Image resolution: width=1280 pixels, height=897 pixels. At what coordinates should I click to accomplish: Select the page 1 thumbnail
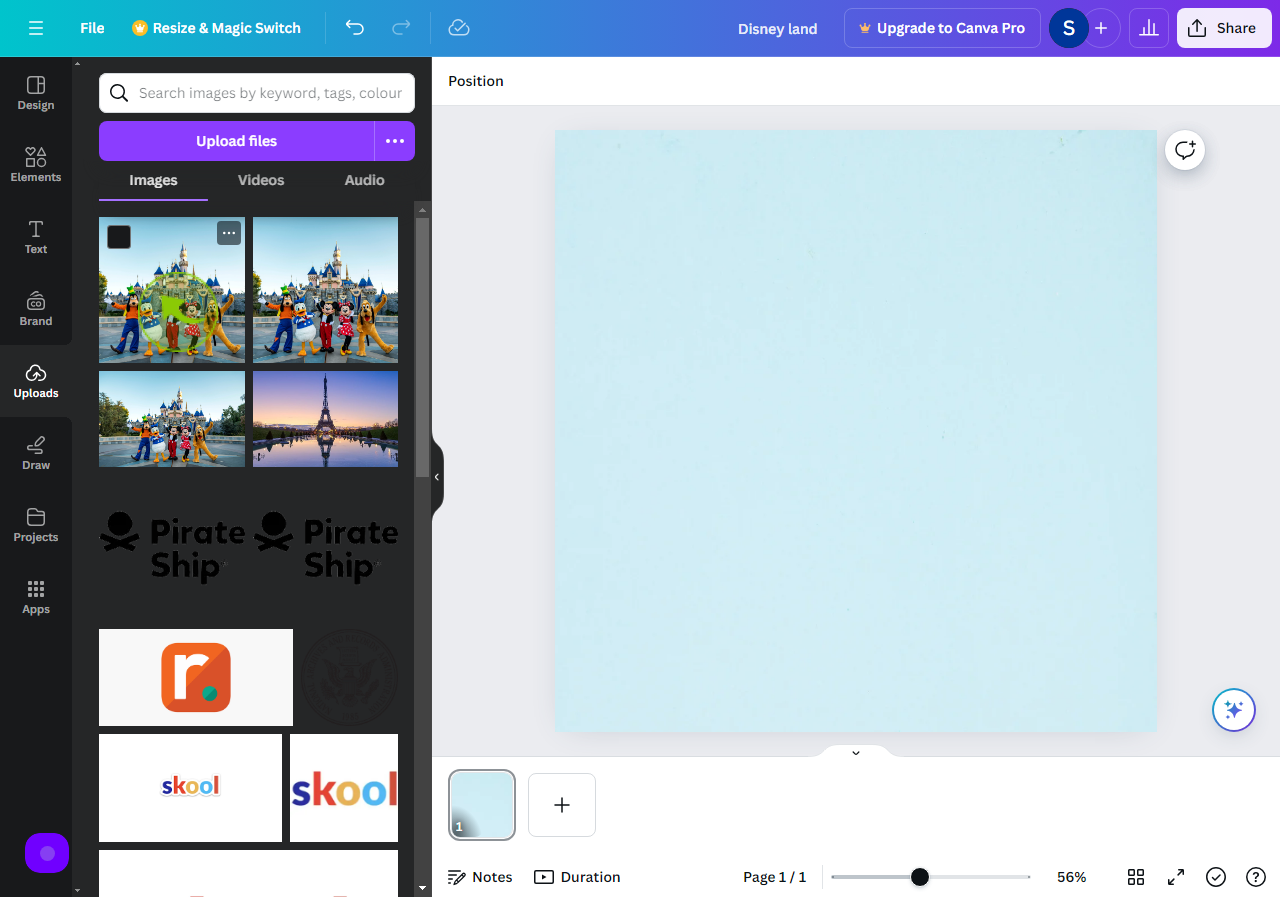[482, 805]
